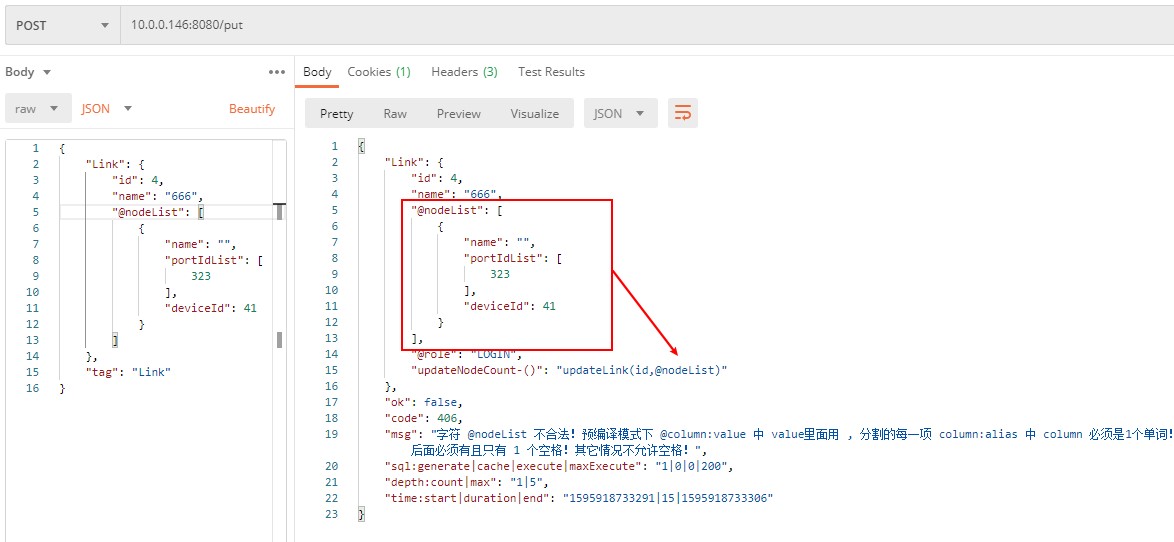This screenshot has height=542, width=1174.
Task: Select the Visualize view button
Action: [535, 114]
